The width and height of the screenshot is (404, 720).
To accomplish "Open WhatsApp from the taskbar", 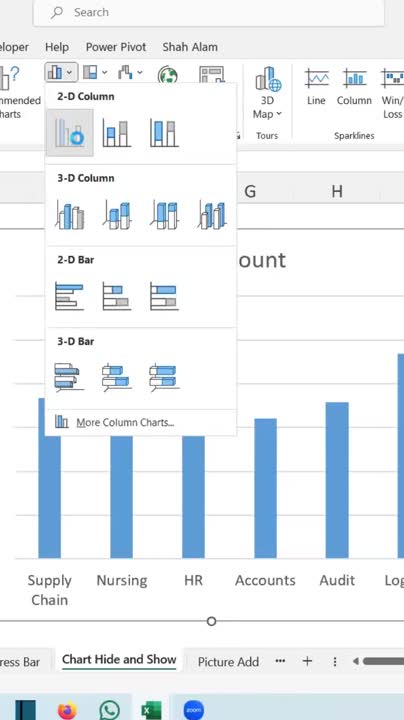I will coord(109,710).
